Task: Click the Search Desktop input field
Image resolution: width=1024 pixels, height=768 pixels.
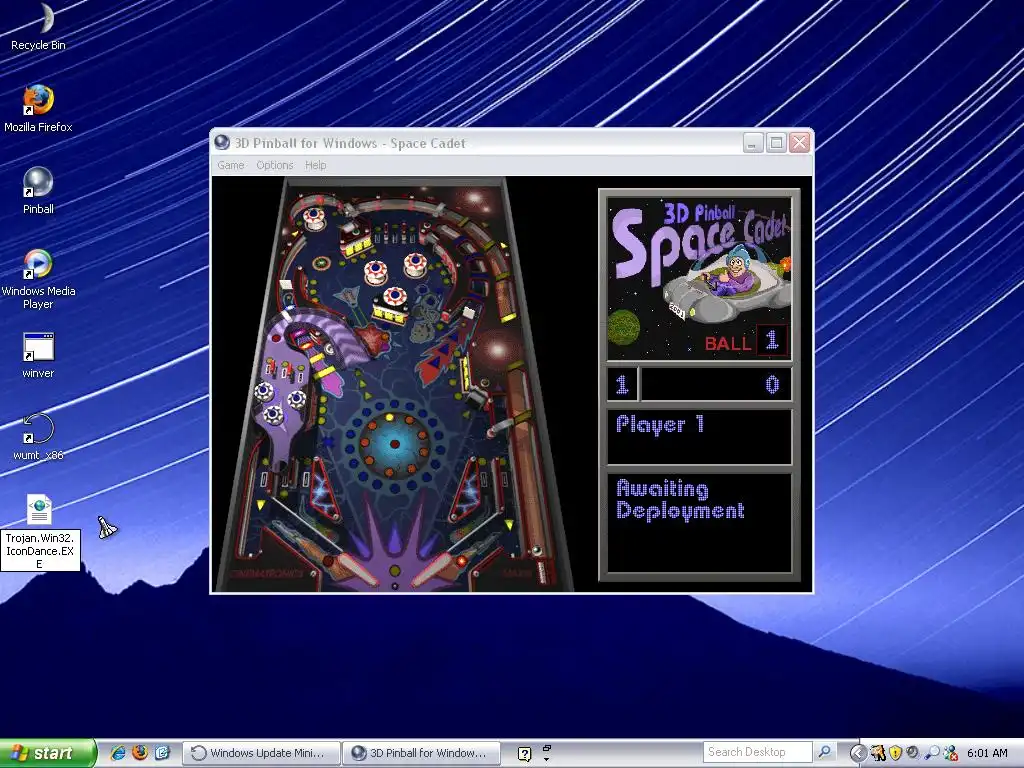Action: tap(757, 752)
